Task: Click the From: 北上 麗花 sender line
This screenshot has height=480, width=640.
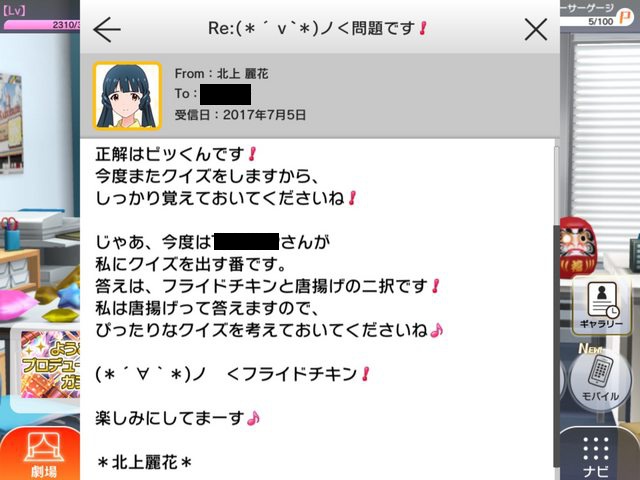Action: (x=221, y=73)
